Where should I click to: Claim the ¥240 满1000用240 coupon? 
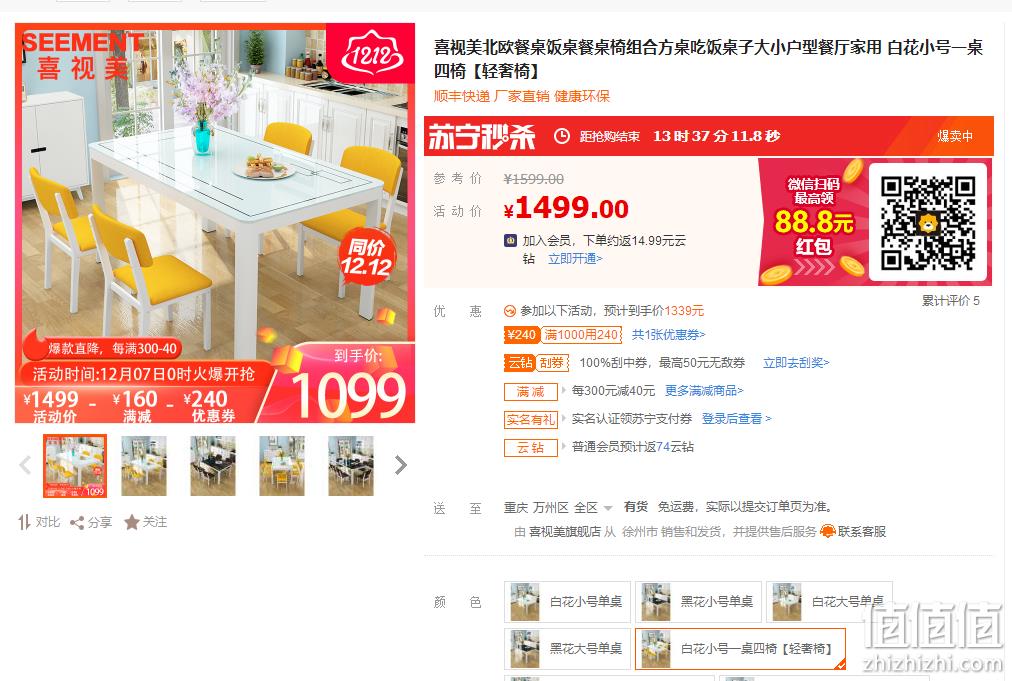[562, 334]
